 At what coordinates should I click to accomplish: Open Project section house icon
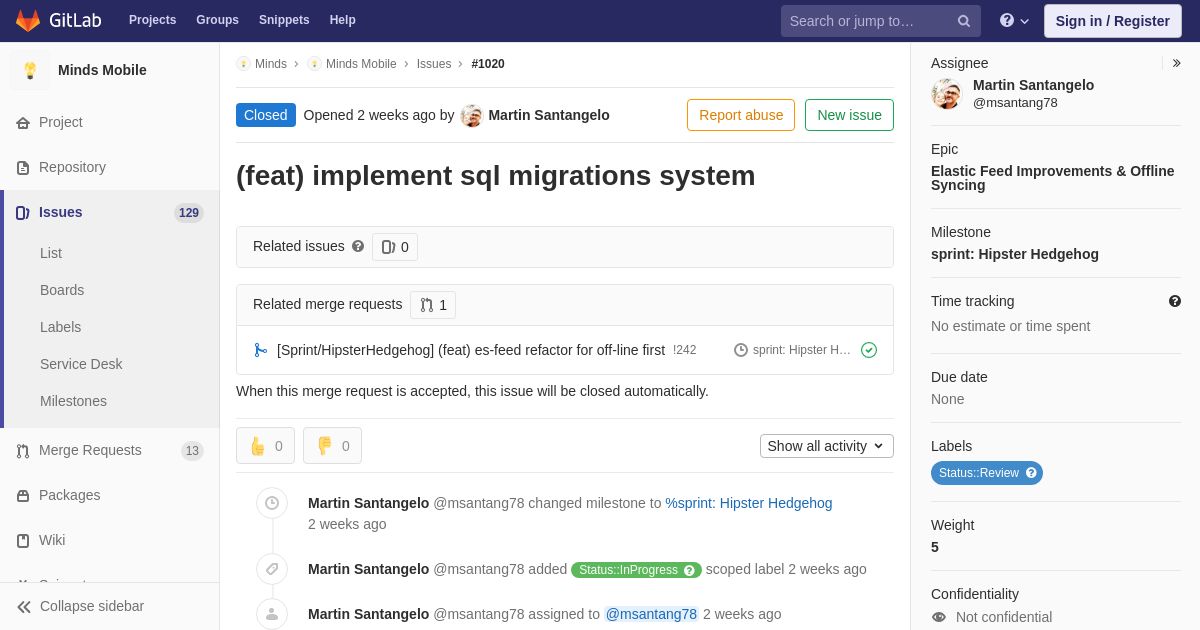(x=23, y=122)
